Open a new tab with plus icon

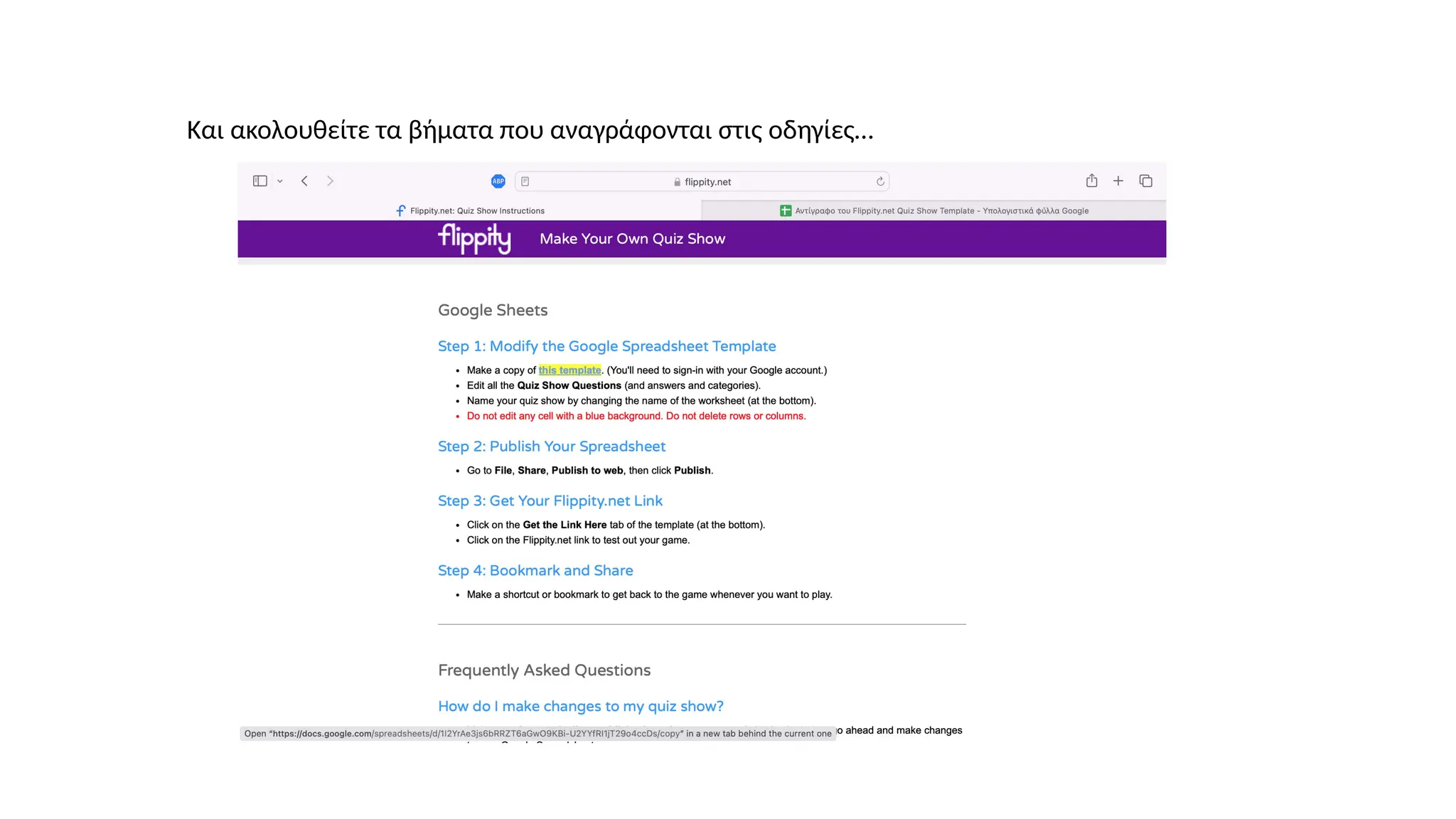click(1118, 181)
